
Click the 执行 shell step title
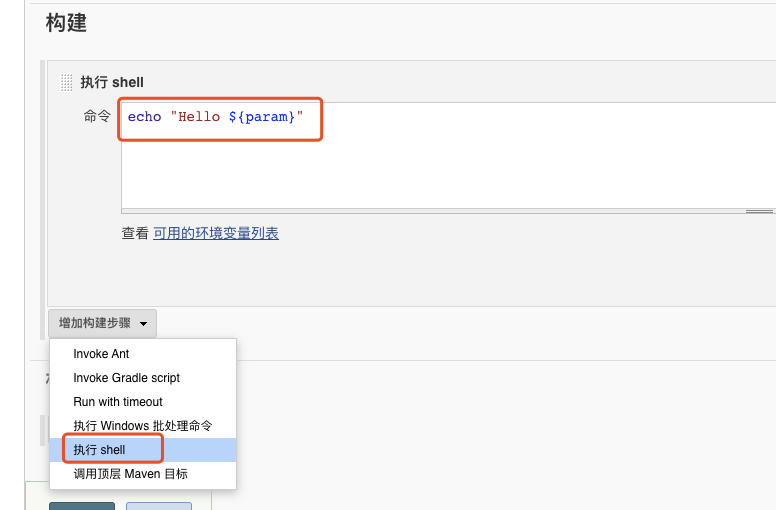point(112,82)
